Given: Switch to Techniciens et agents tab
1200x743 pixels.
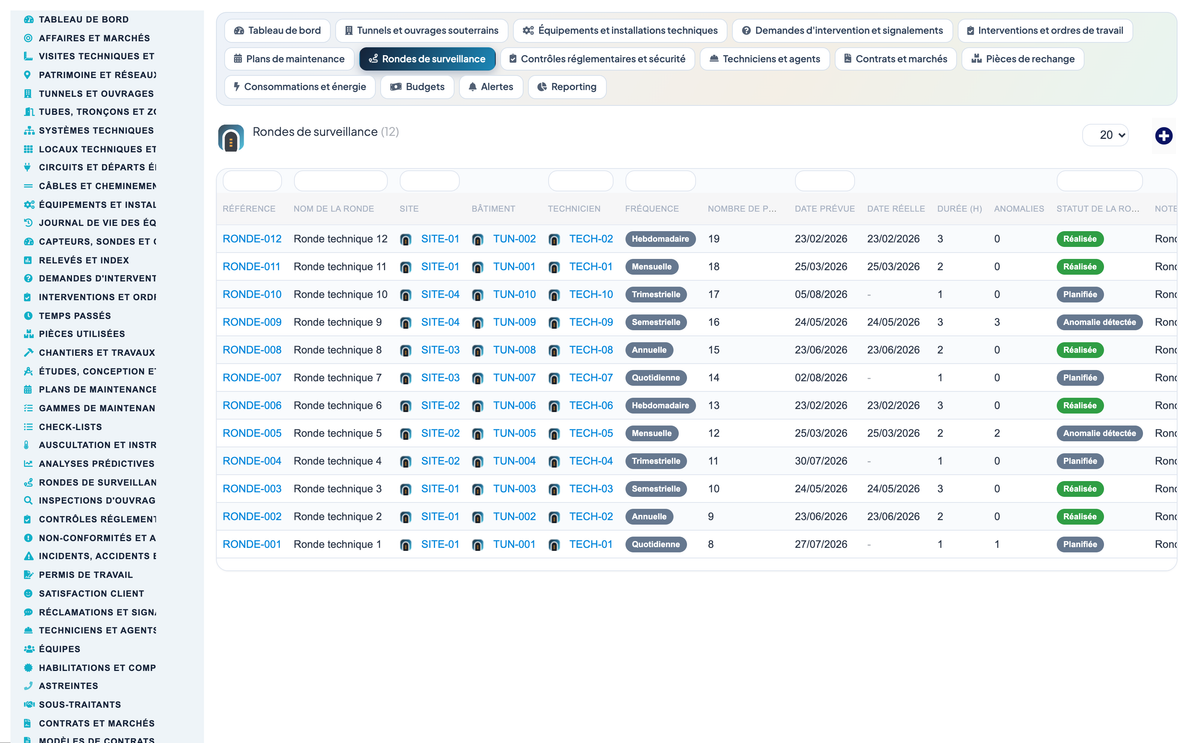Looking at the screenshot, I should tap(764, 58).
